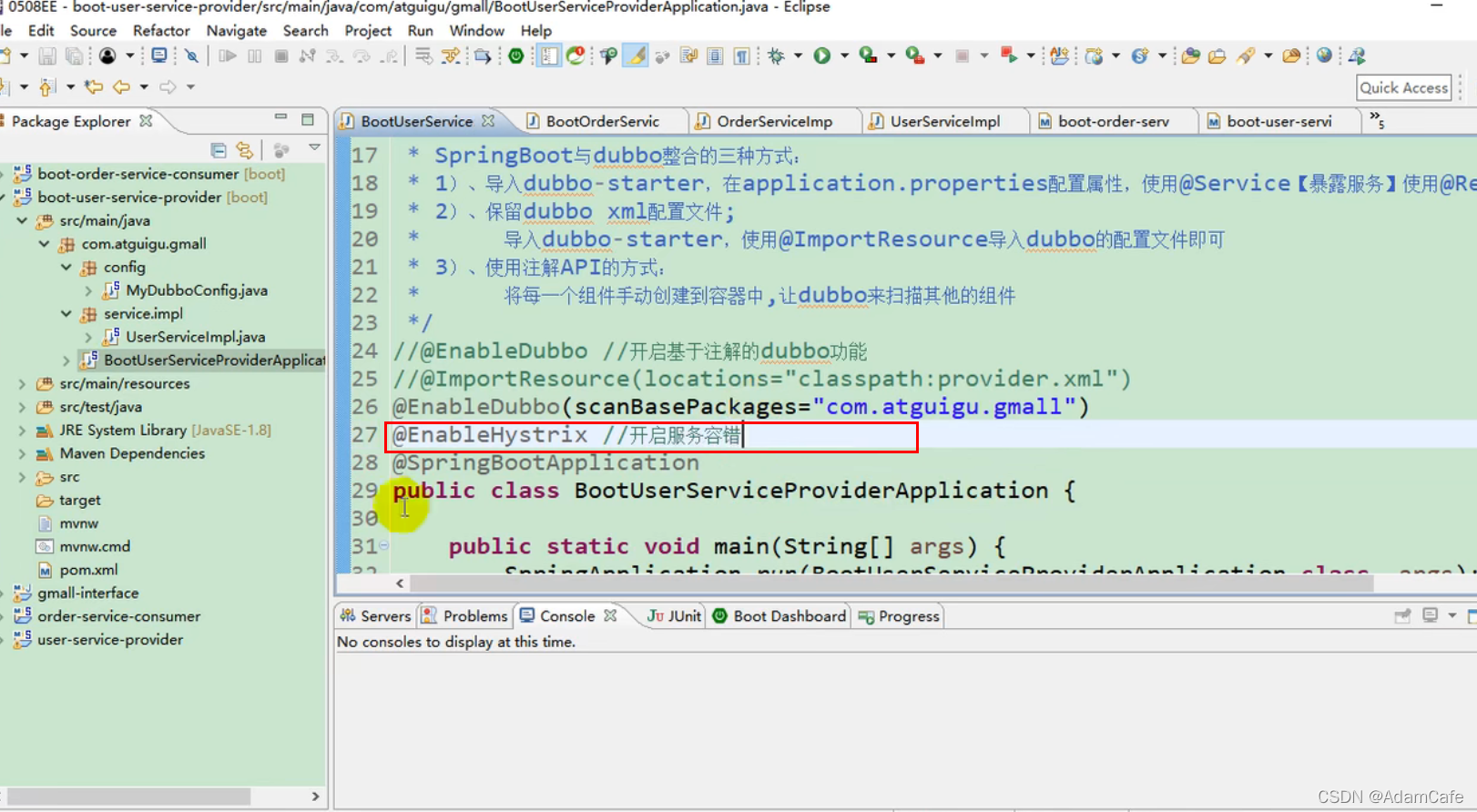This screenshot has width=1477, height=812.
Task: Click the Open Task folder icon
Action: (1217, 56)
